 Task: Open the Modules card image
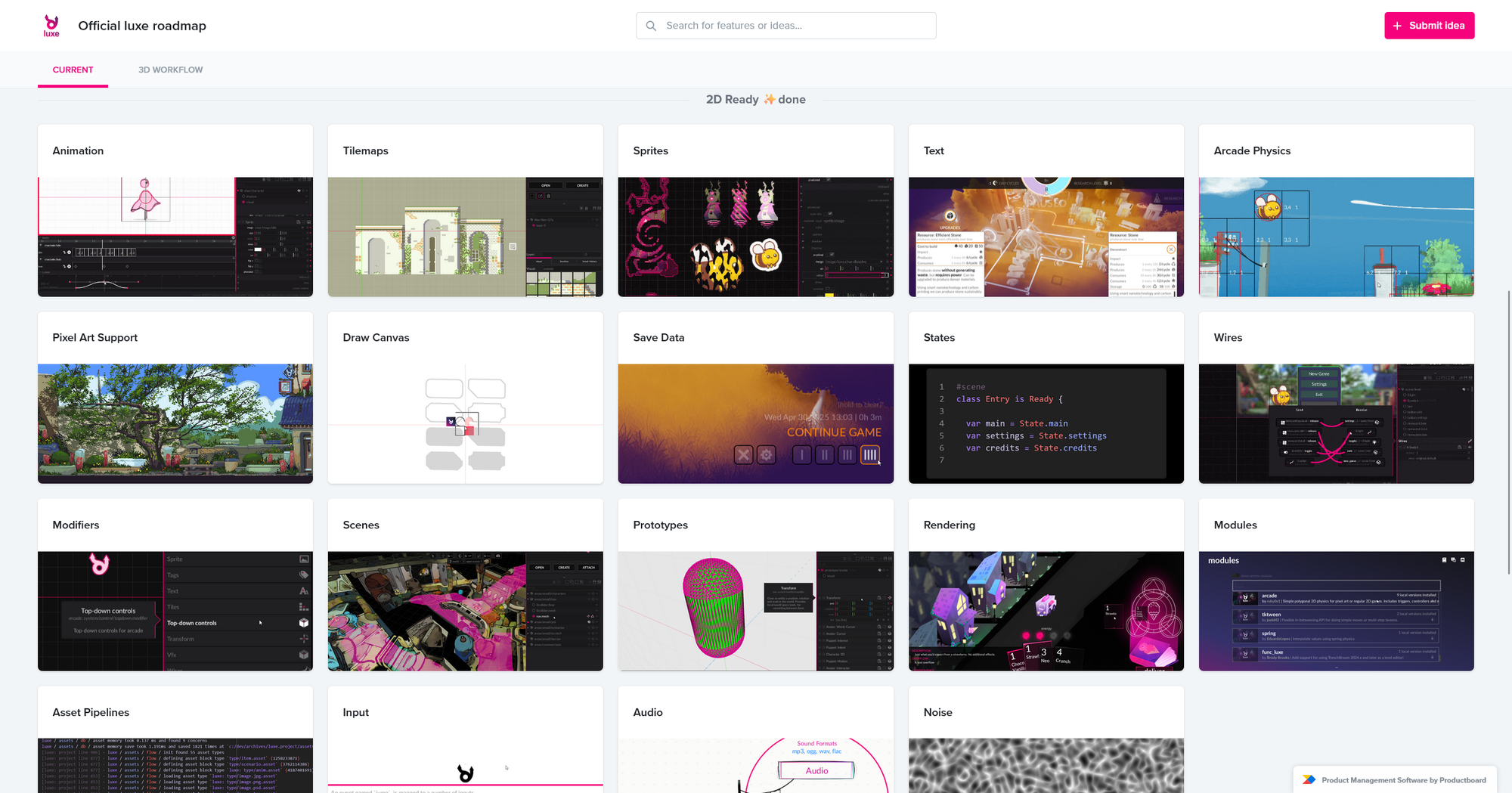pyautogui.click(x=1337, y=611)
